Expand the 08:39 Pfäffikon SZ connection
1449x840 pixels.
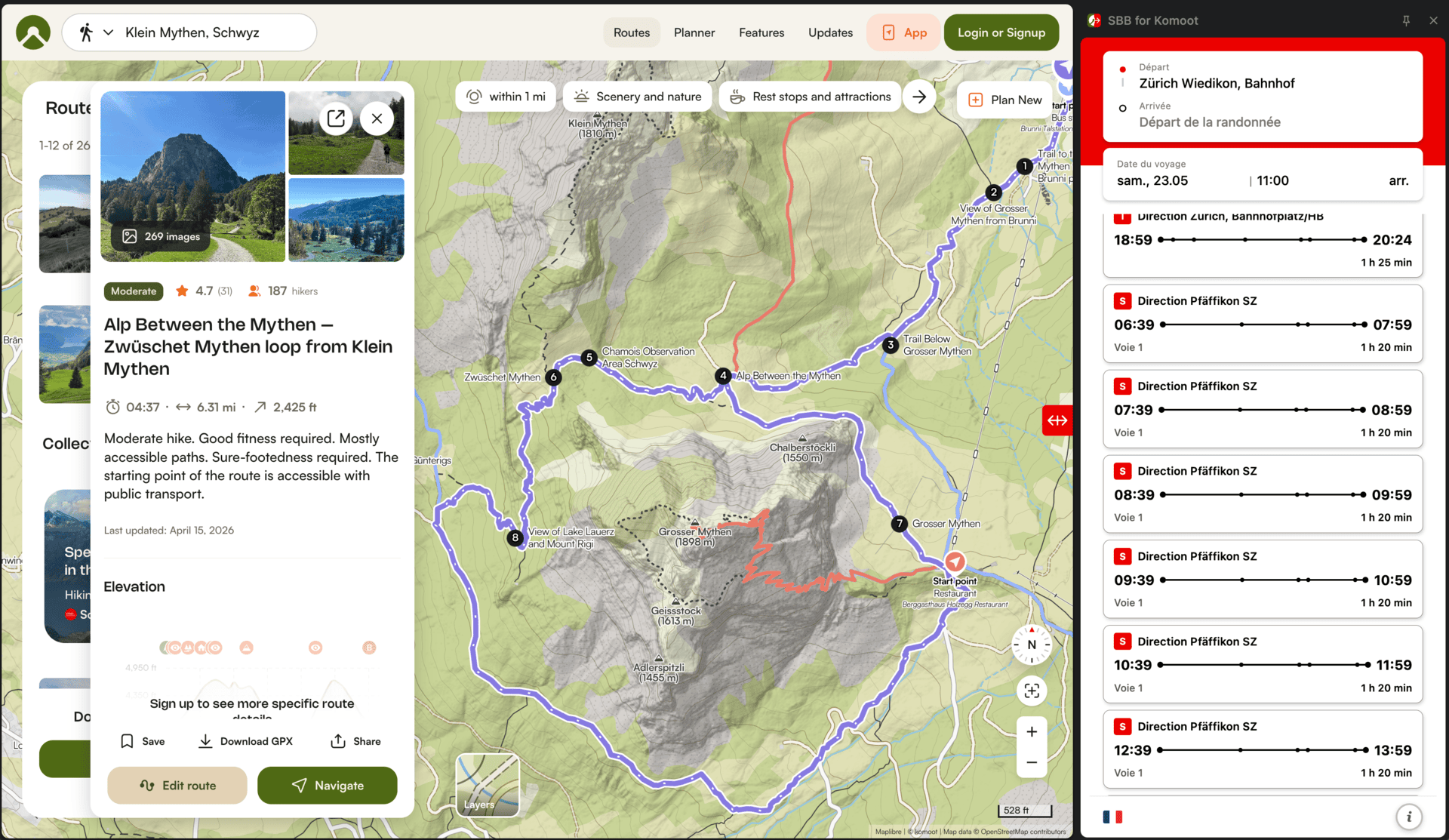(1263, 494)
